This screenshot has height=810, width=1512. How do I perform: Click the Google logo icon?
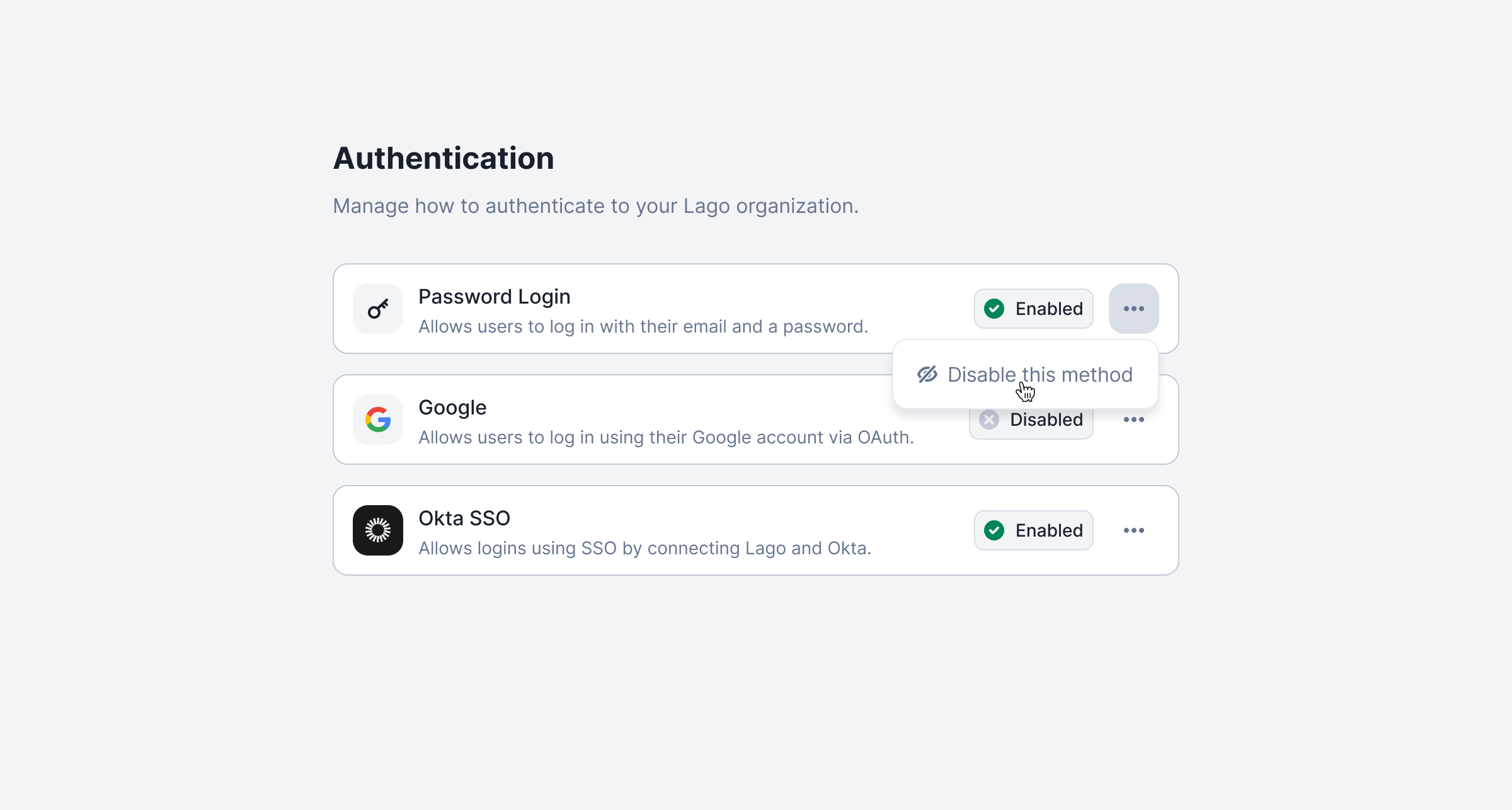[377, 419]
